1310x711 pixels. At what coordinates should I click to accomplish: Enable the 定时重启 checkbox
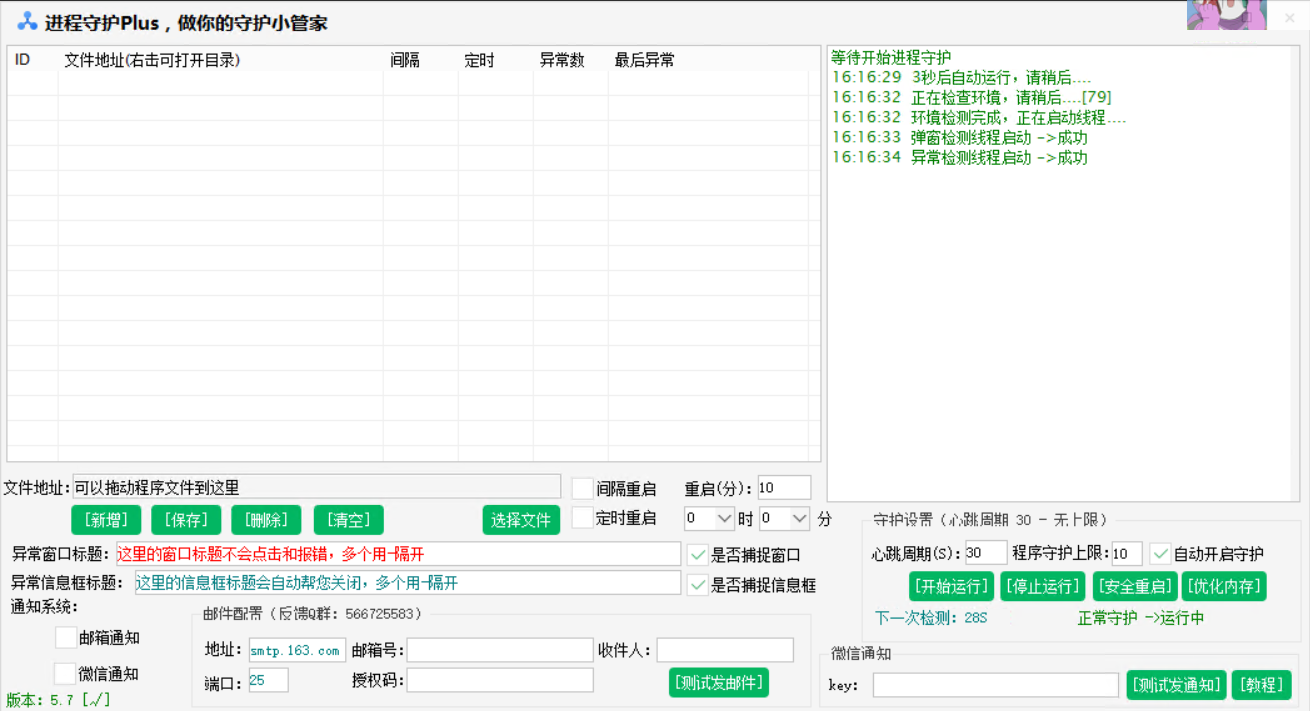pyautogui.click(x=582, y=518)
